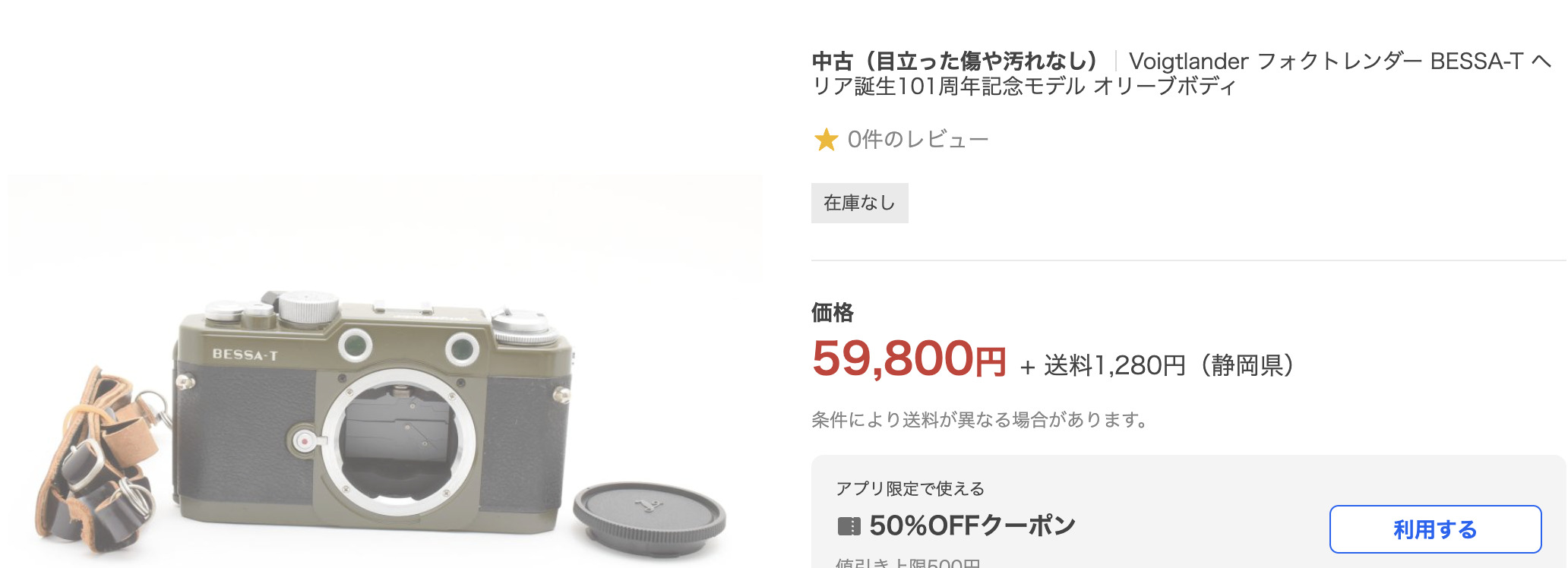Click the 価格 section label

[x=833, y=312]
